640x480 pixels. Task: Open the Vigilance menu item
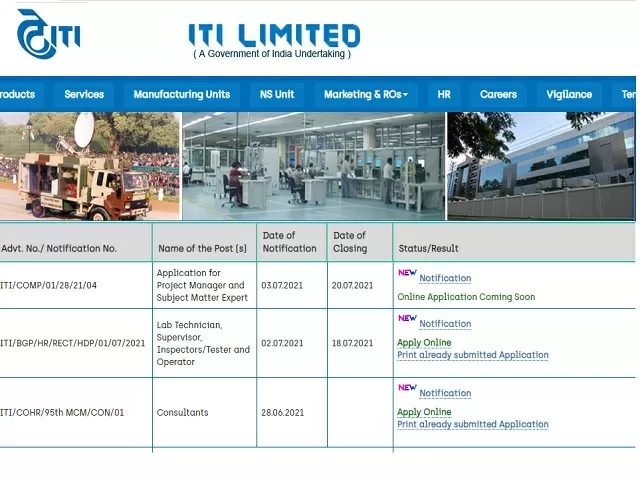pyautogui.click(x=569, y=95)
